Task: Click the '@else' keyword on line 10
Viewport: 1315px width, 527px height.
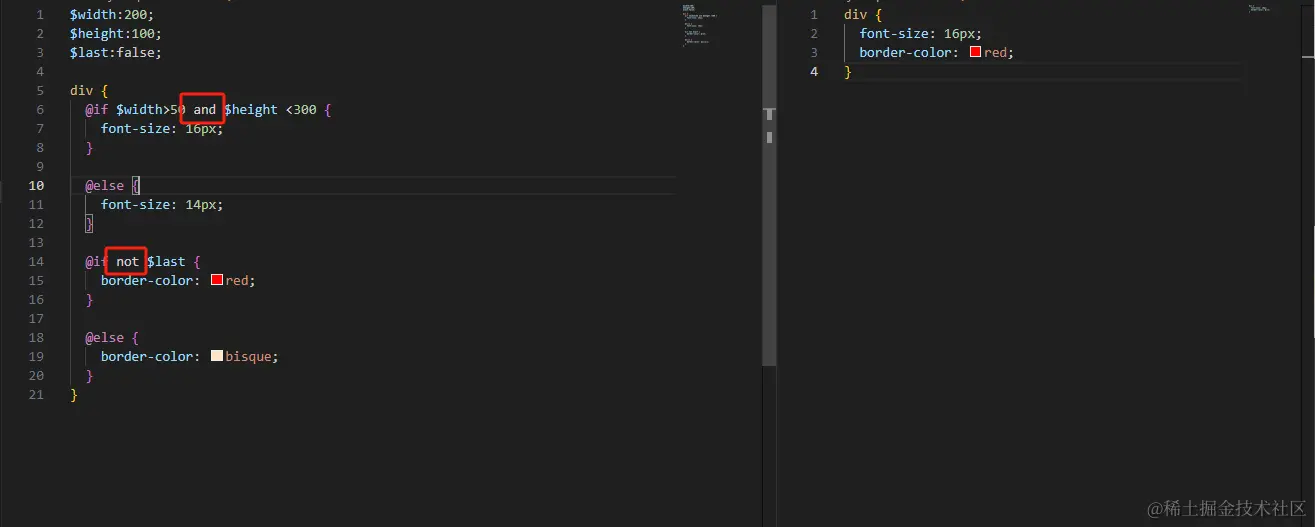Action: click(x=104, y=185)
